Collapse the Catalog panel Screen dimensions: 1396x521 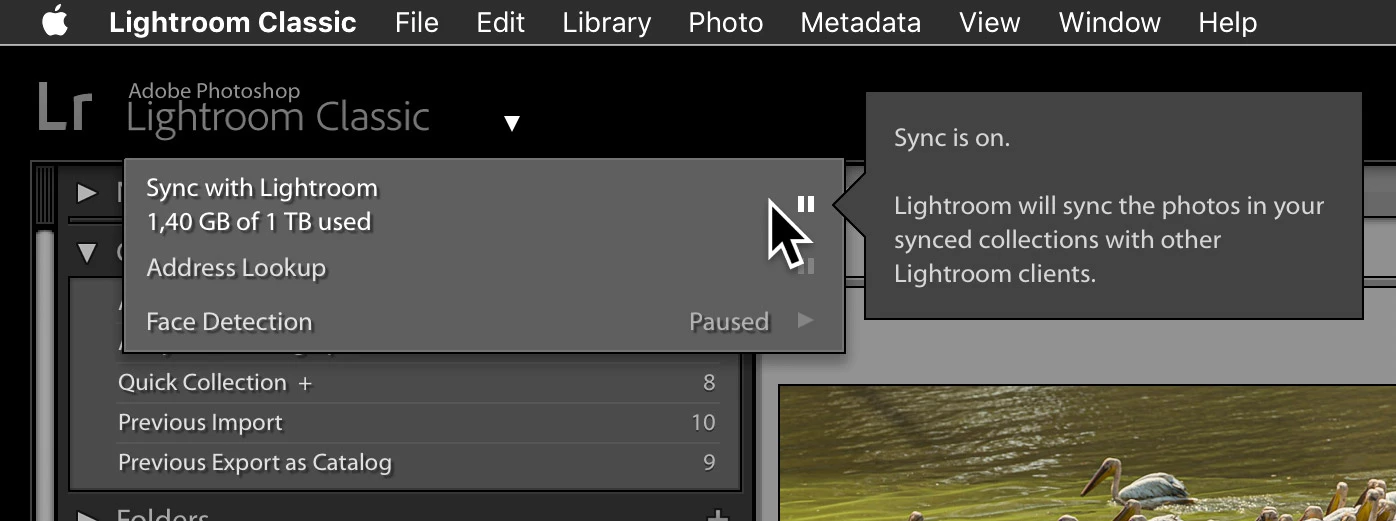click(88, 253)
